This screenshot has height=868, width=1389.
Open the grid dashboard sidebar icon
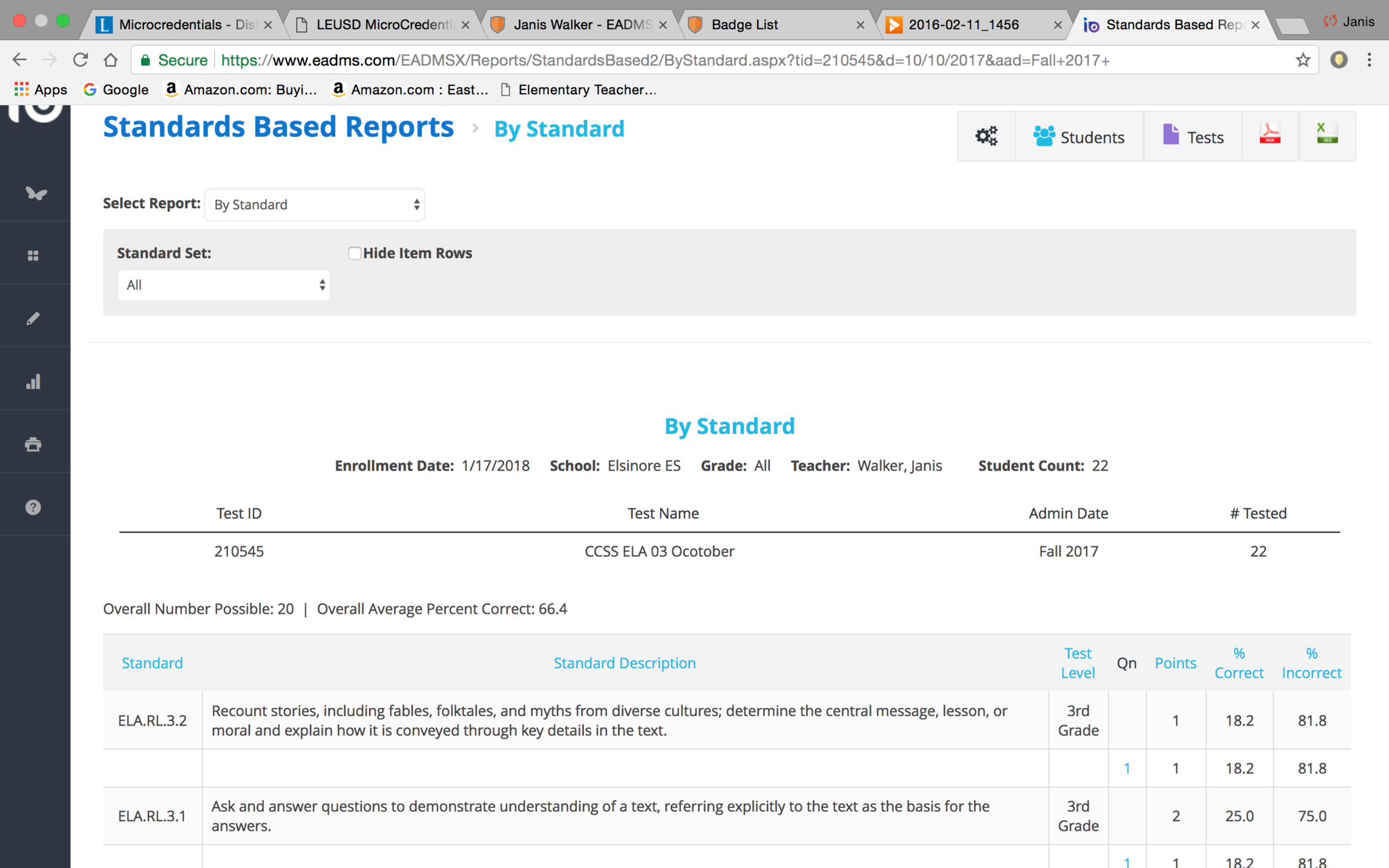click(33, 256)
